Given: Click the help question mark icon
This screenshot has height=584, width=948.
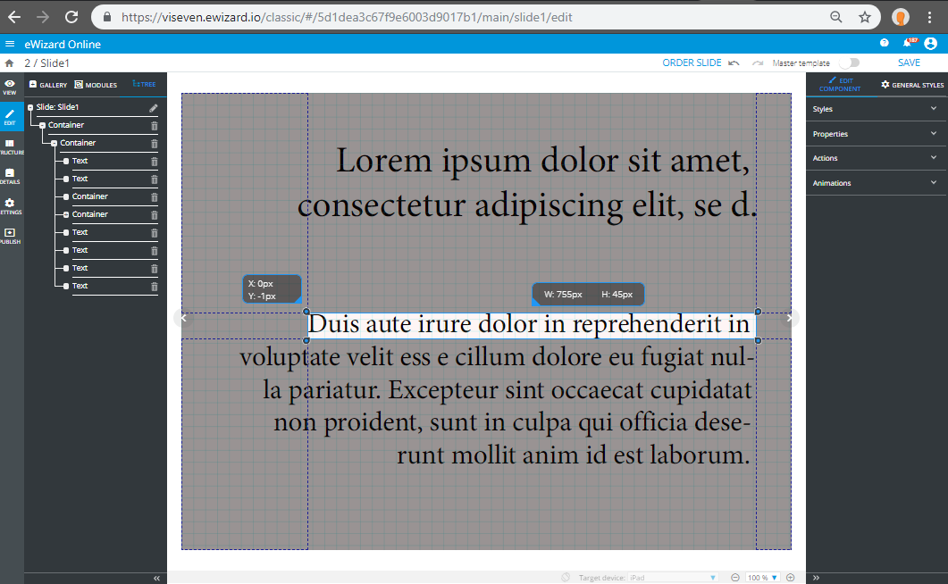Looking at the screenshot, I should pos(884,44).
